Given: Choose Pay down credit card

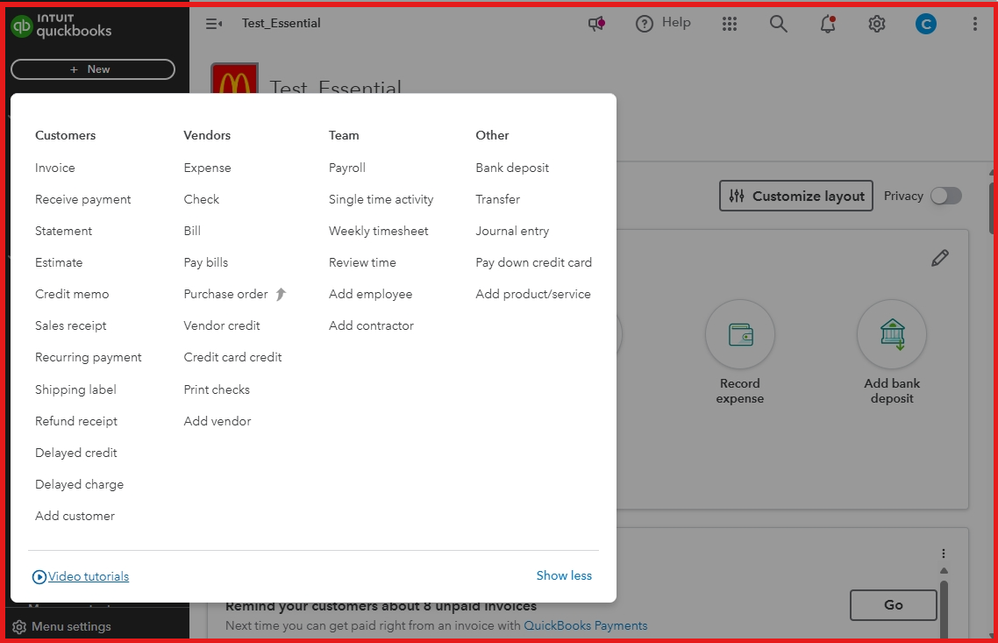Looking at the screenshot, I should click(x=533, y=262).
